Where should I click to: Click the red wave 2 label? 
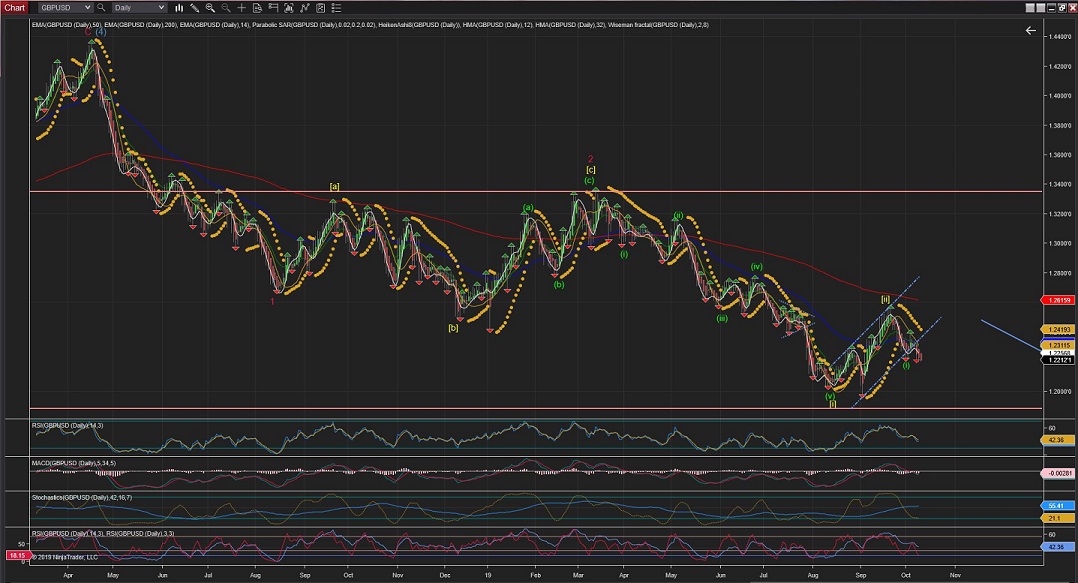[x=590, y=159]
